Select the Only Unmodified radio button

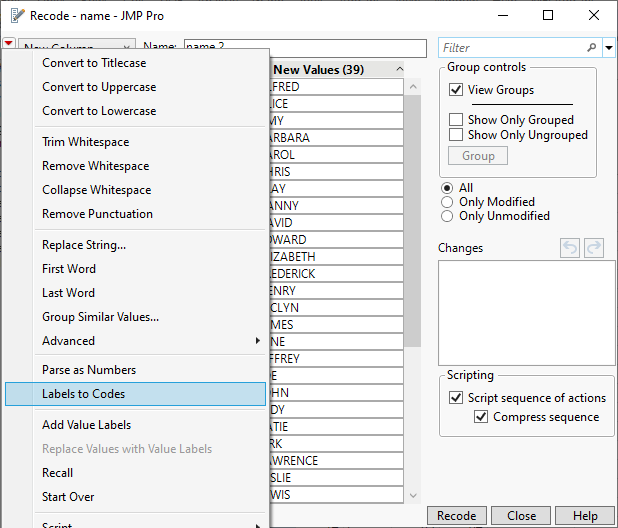click(x=447, y=216)
